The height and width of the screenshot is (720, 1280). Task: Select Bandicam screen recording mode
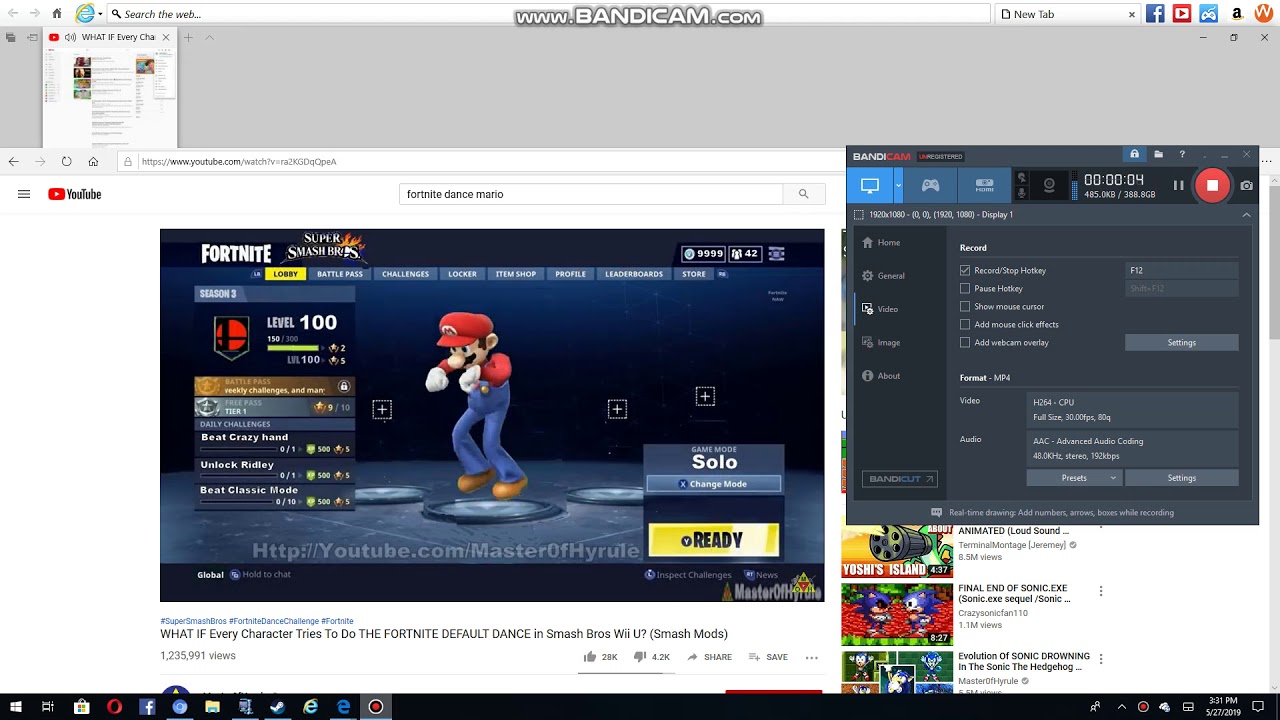click(x=870, y=185)
